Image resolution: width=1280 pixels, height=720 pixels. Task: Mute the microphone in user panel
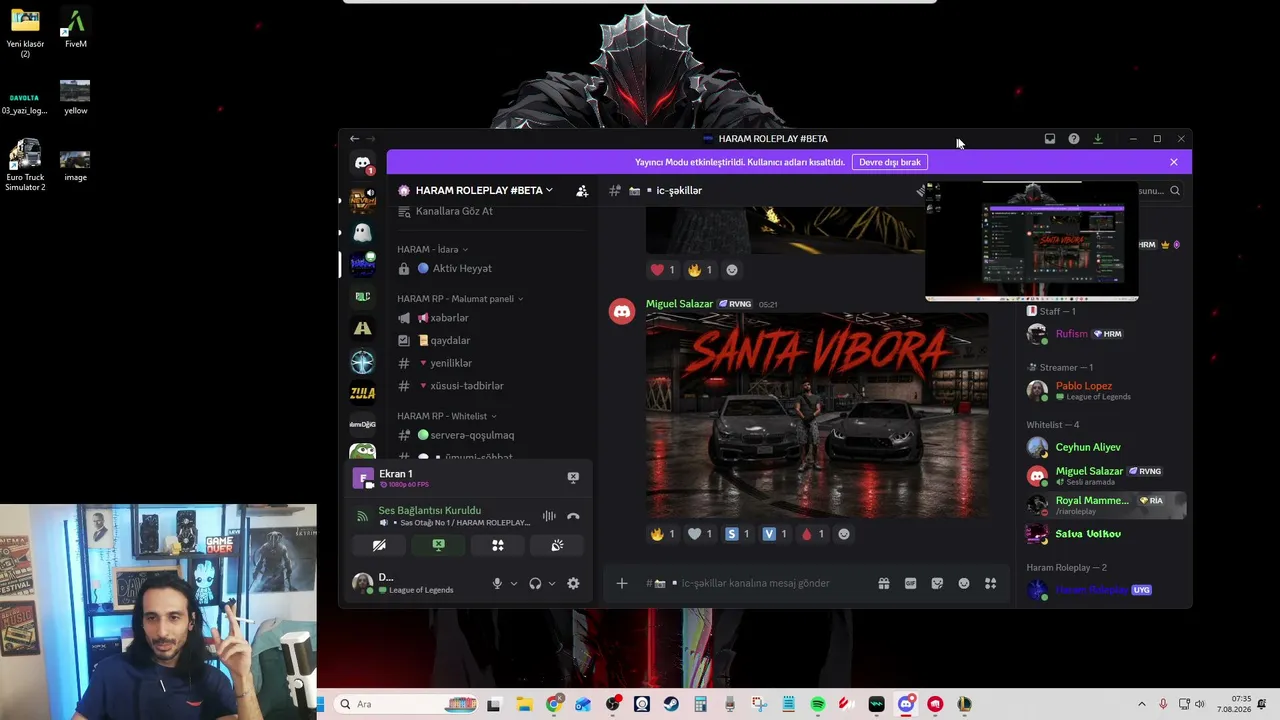[x=497, y=583]
